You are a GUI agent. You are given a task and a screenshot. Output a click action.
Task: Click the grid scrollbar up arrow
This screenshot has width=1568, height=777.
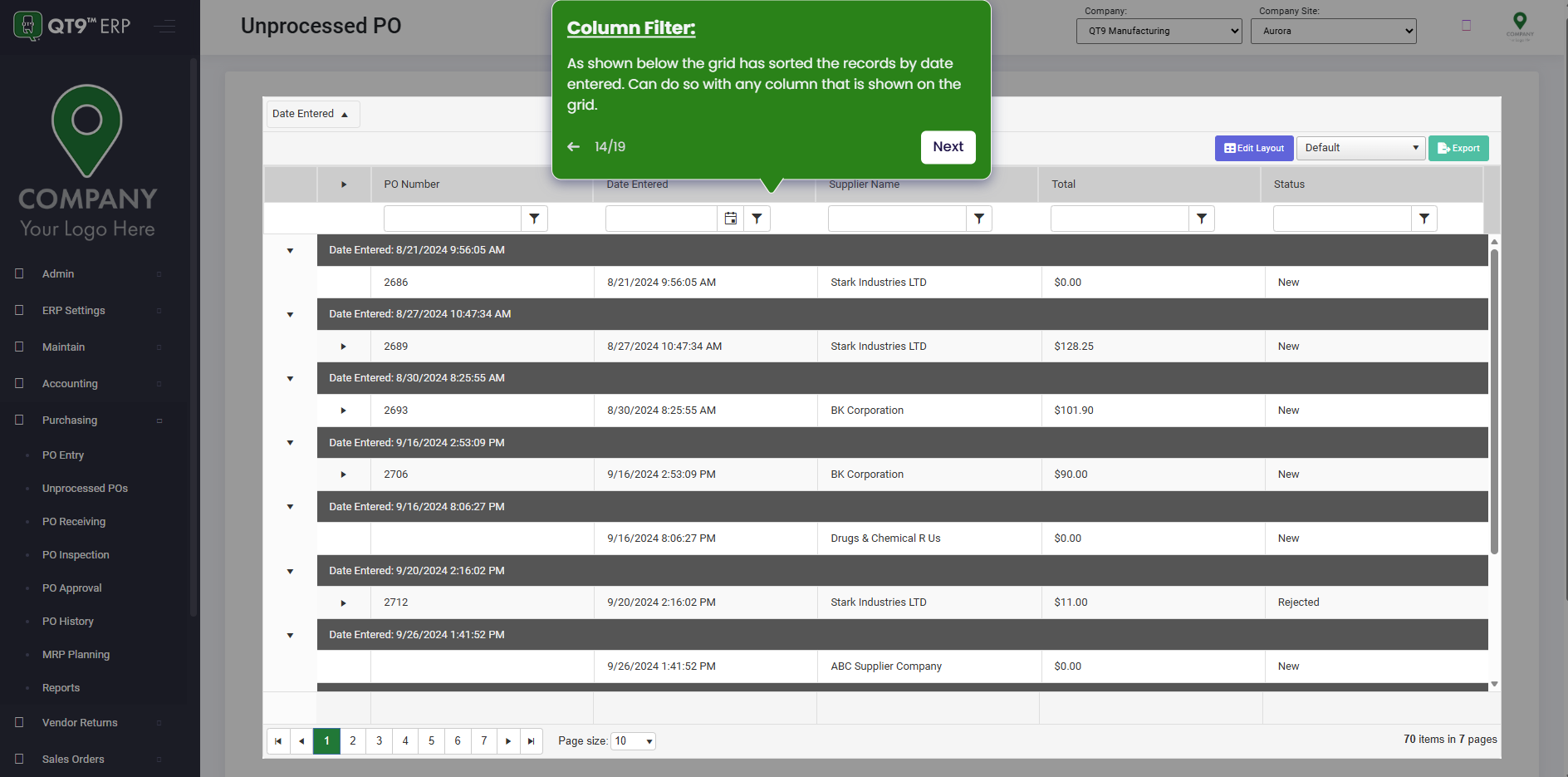(1494, 242)
